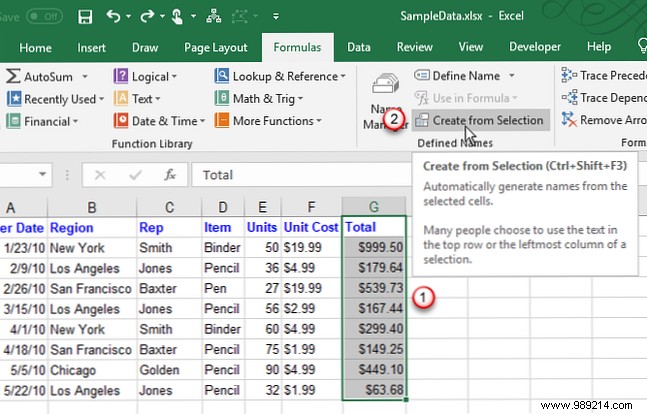Expand the Define Name dropdown arrow
Screen dimensions: 647x414
[x=512, y=76]
